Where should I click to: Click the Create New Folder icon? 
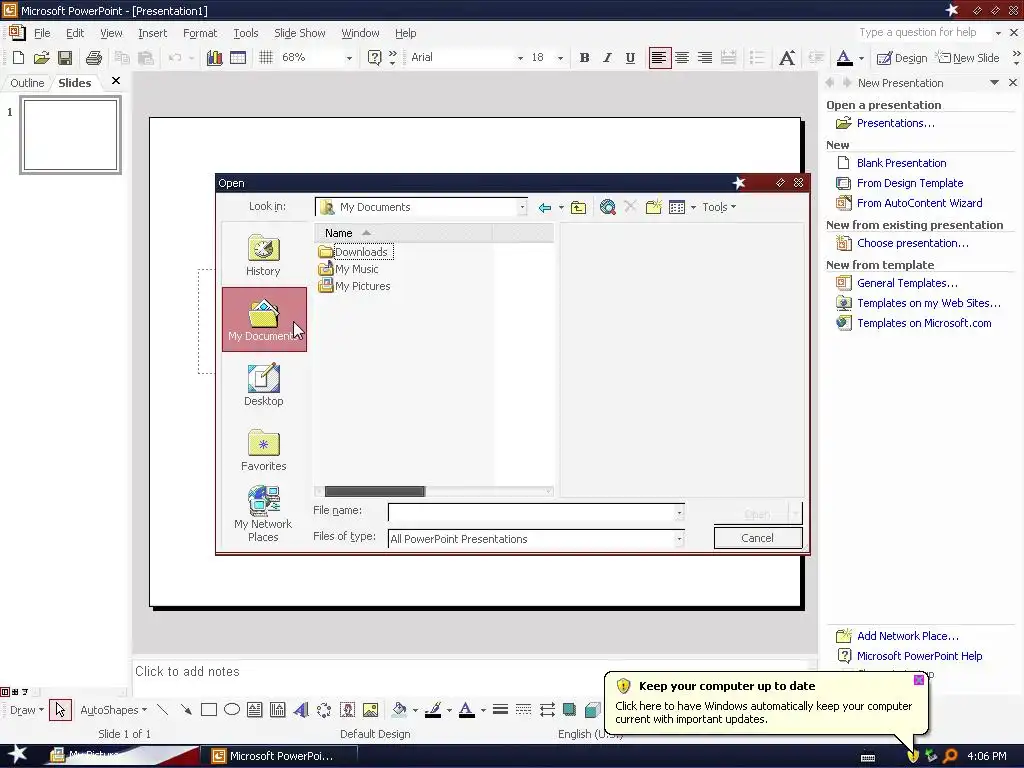(x=654, y=208)
